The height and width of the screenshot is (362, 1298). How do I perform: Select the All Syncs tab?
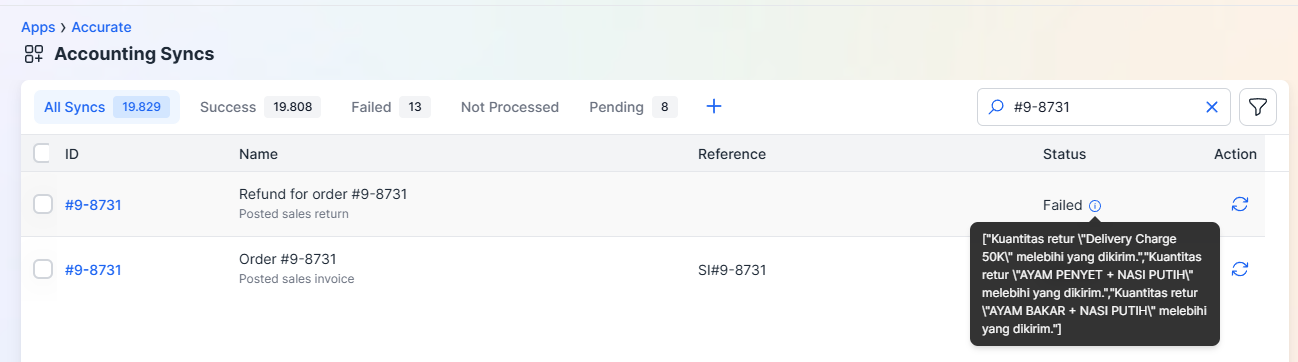107,107
